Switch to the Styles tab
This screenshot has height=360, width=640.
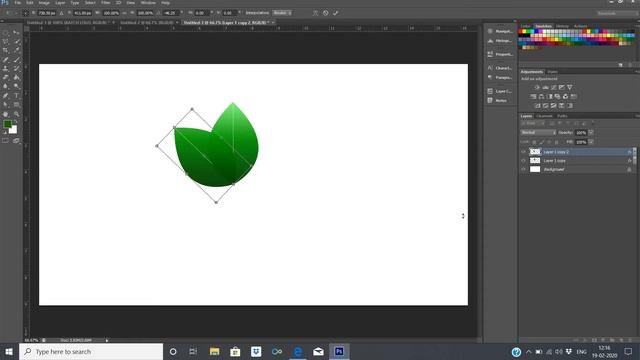click(x=552, y=72)
